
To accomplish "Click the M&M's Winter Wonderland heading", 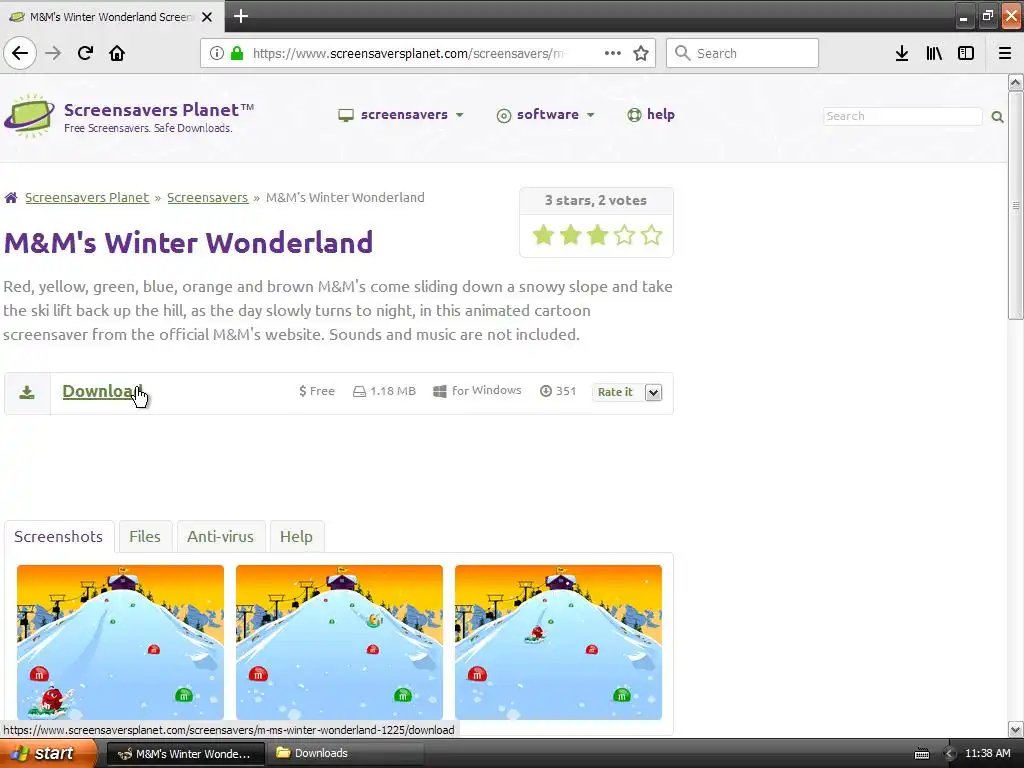I will click(188, 243).
